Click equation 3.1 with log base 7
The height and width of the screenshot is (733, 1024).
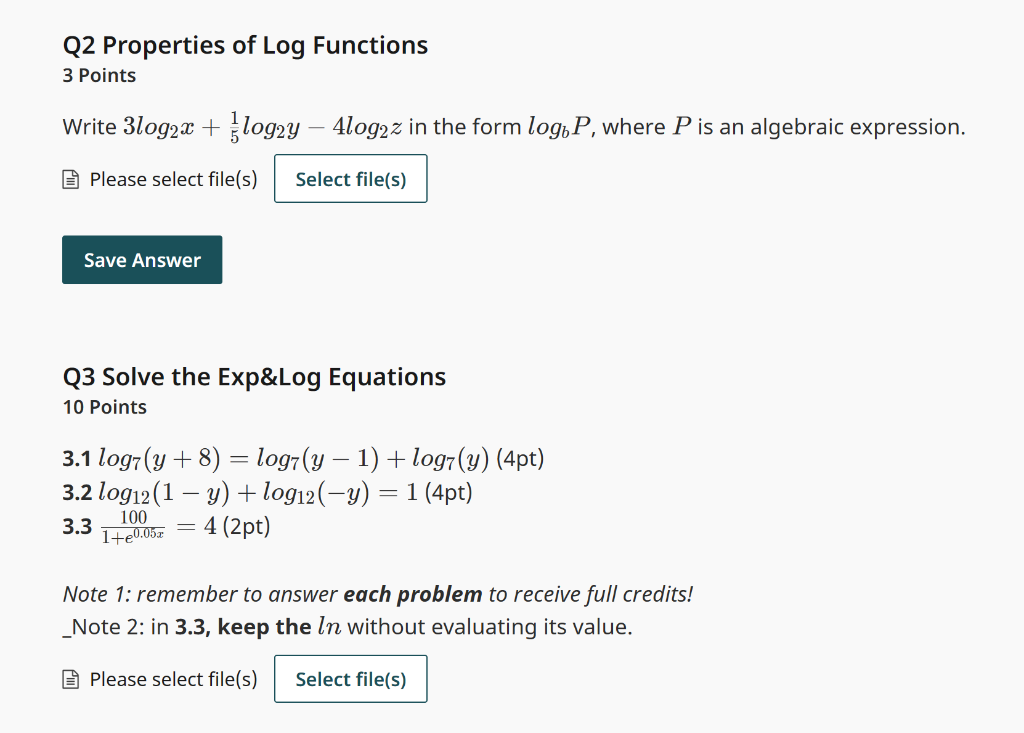click(294, 459)
